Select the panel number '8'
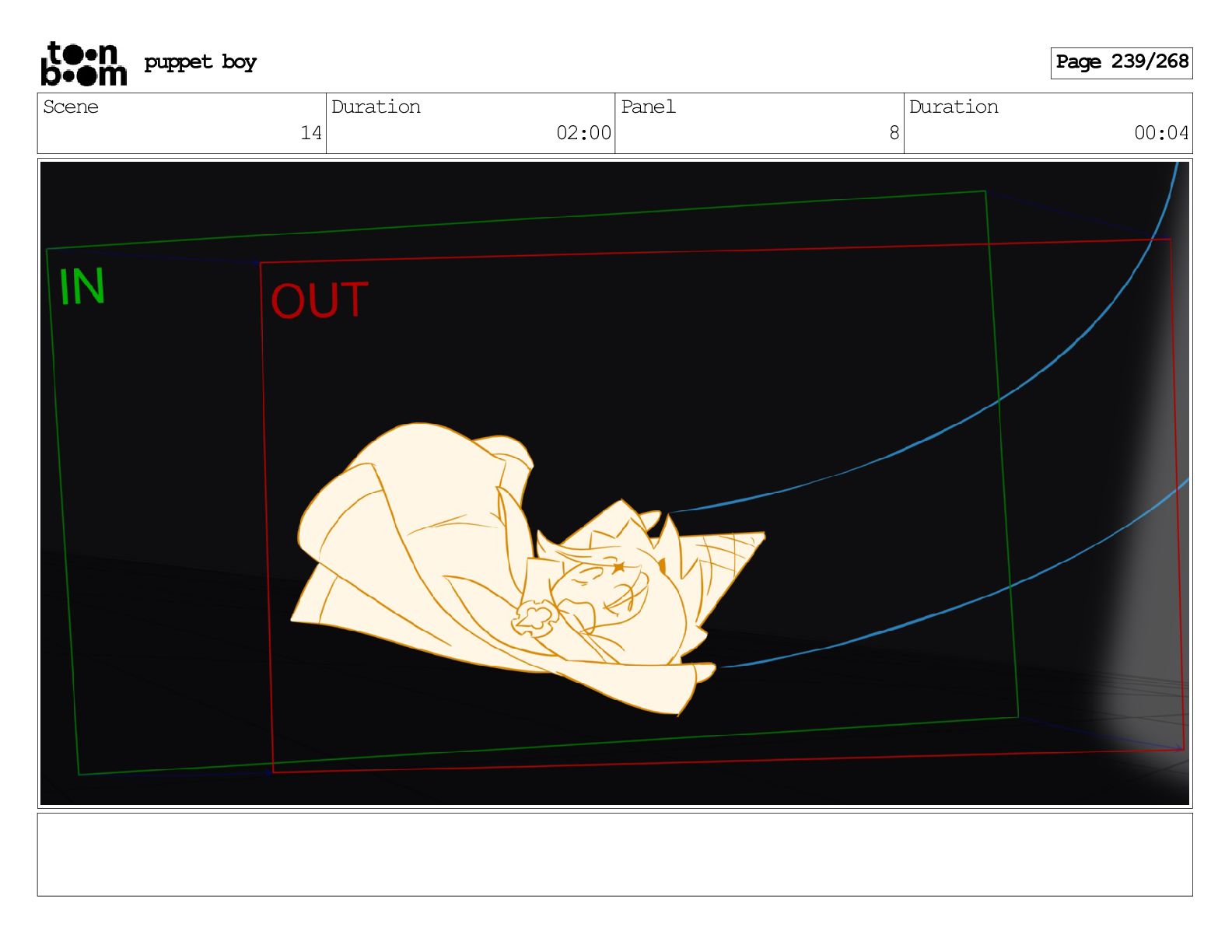Screen dimensions: 1232x952 [x=894, y=133]
